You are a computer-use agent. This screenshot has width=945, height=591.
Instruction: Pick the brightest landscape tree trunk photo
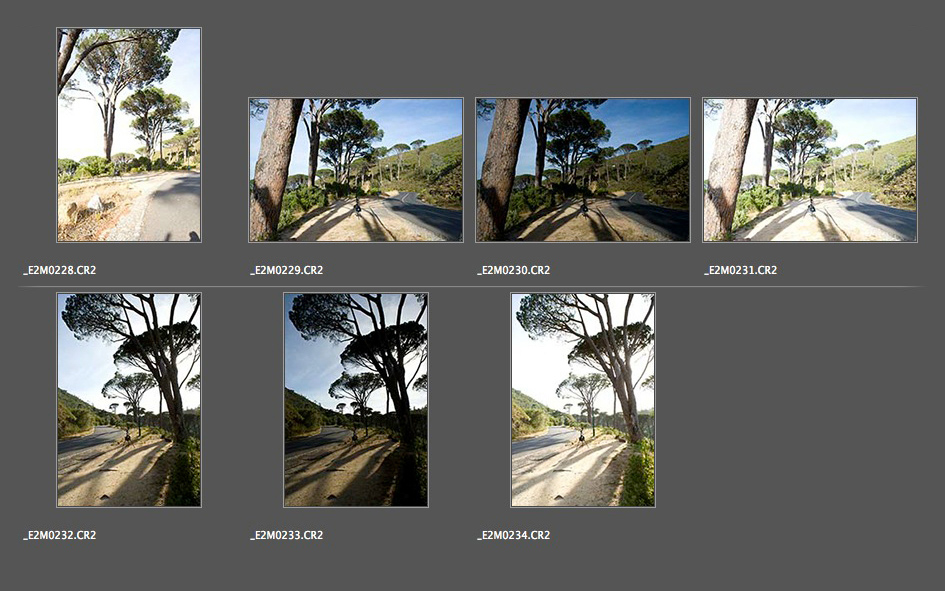[x=810, y=170]
